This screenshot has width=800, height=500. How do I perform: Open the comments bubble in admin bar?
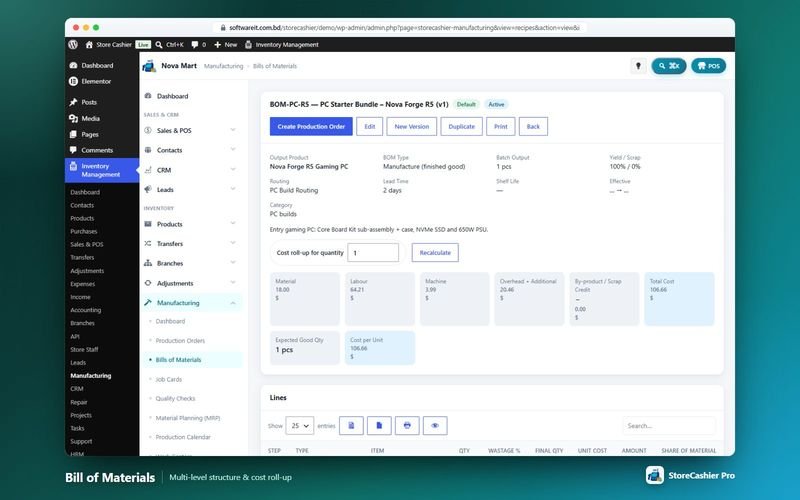[x=198, y=44]
